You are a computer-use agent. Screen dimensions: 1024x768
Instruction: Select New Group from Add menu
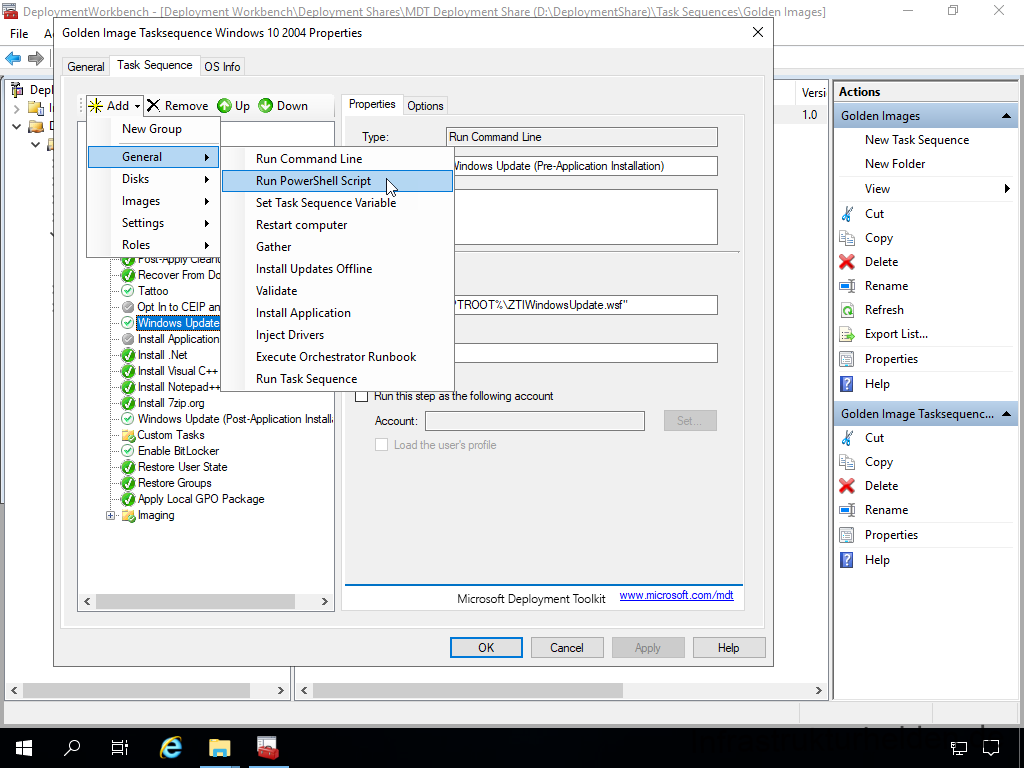tap(153, 129)
